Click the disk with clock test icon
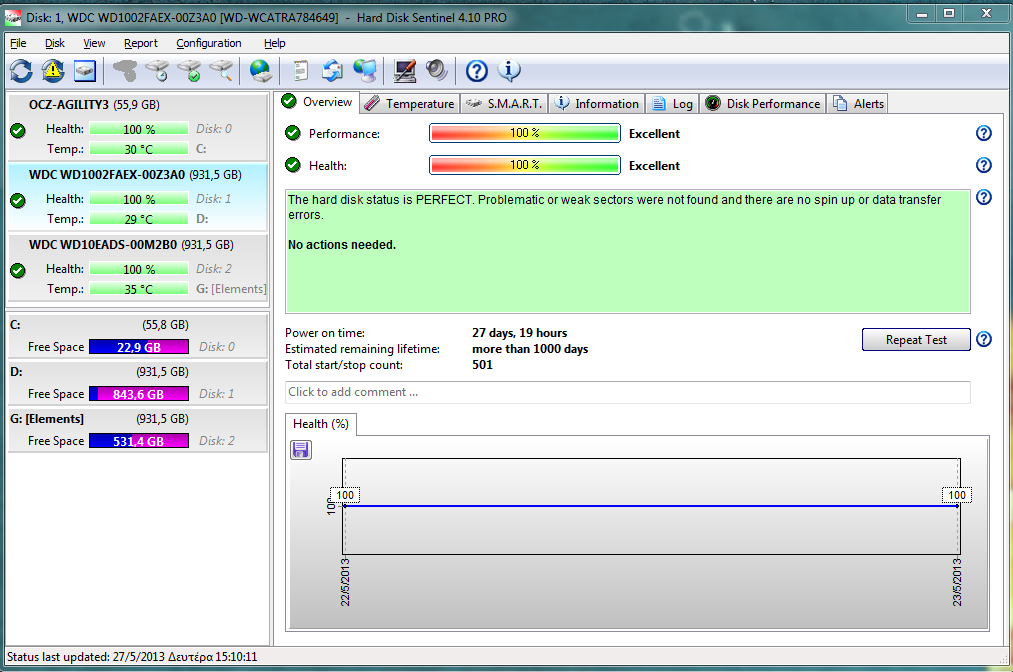1013x672 pixels. pyautogui.click(x=157, y=70)
